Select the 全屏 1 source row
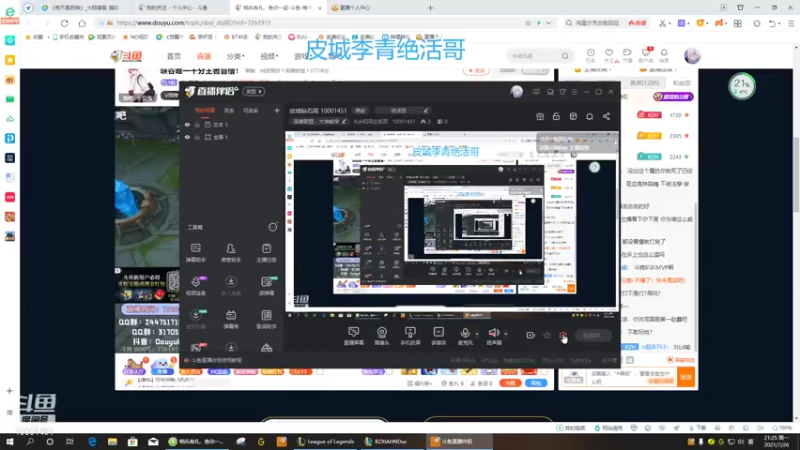 click(x=232, y=137)
